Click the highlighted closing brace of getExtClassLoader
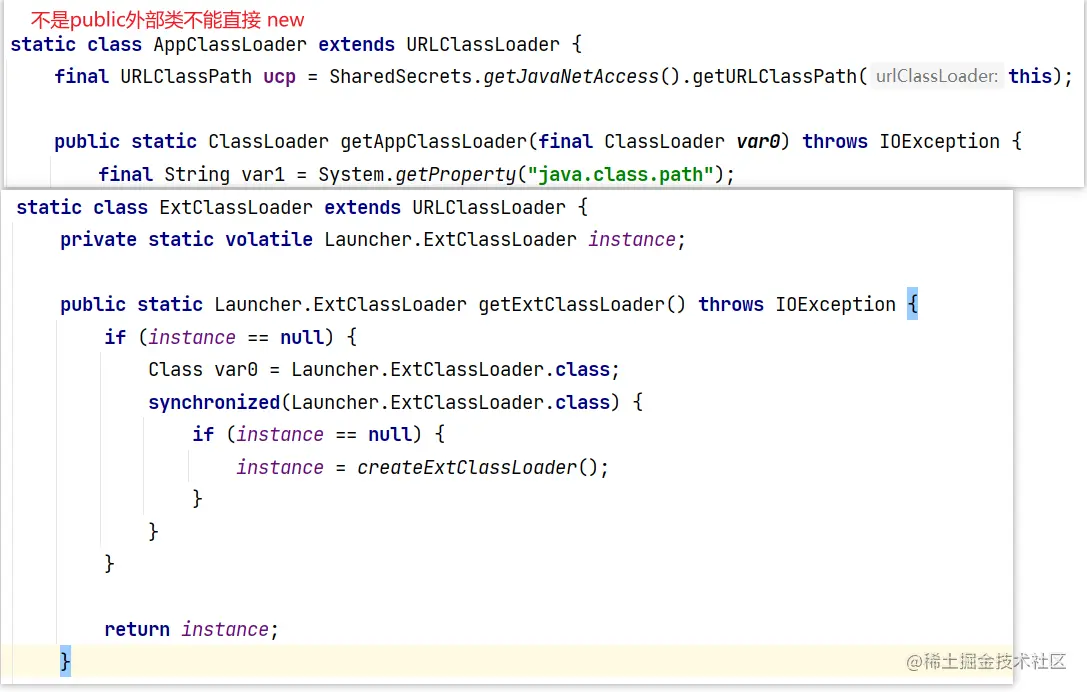Viewport: 1087px width, 692px height. pyautogui.click(x=65, y=661)
